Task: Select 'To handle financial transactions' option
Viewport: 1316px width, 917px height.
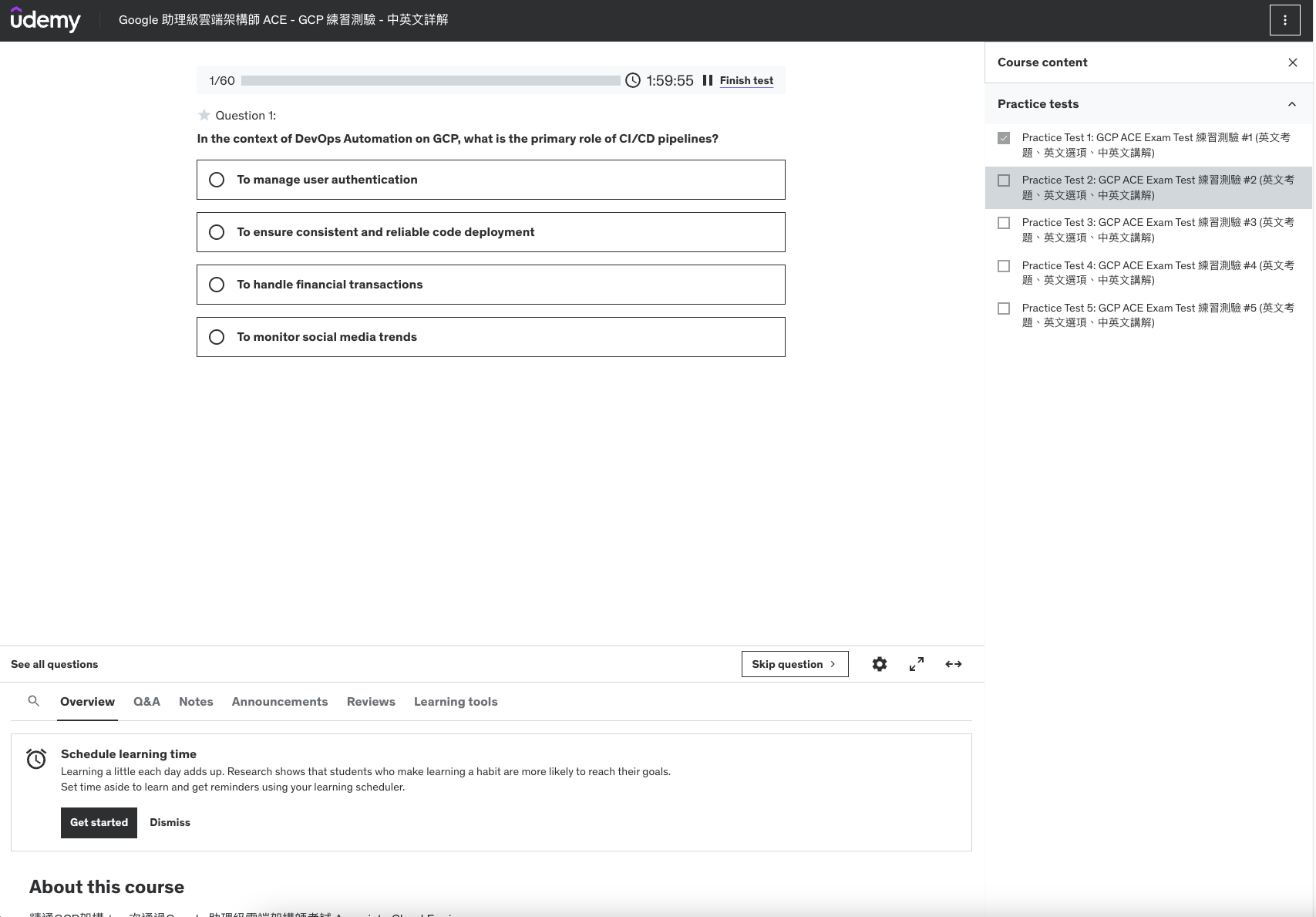Action: (x=491, y=285)
